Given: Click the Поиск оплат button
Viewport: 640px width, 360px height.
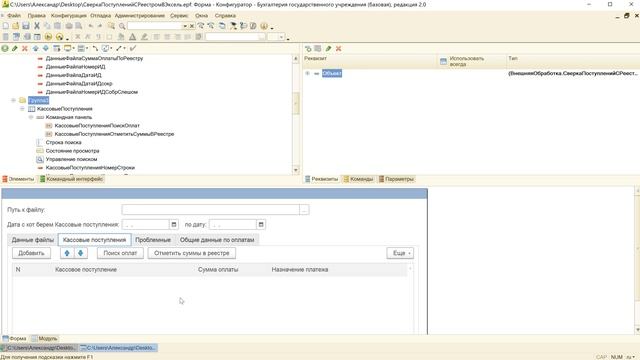Looking at the screenshot, I should tap(120, 253).
